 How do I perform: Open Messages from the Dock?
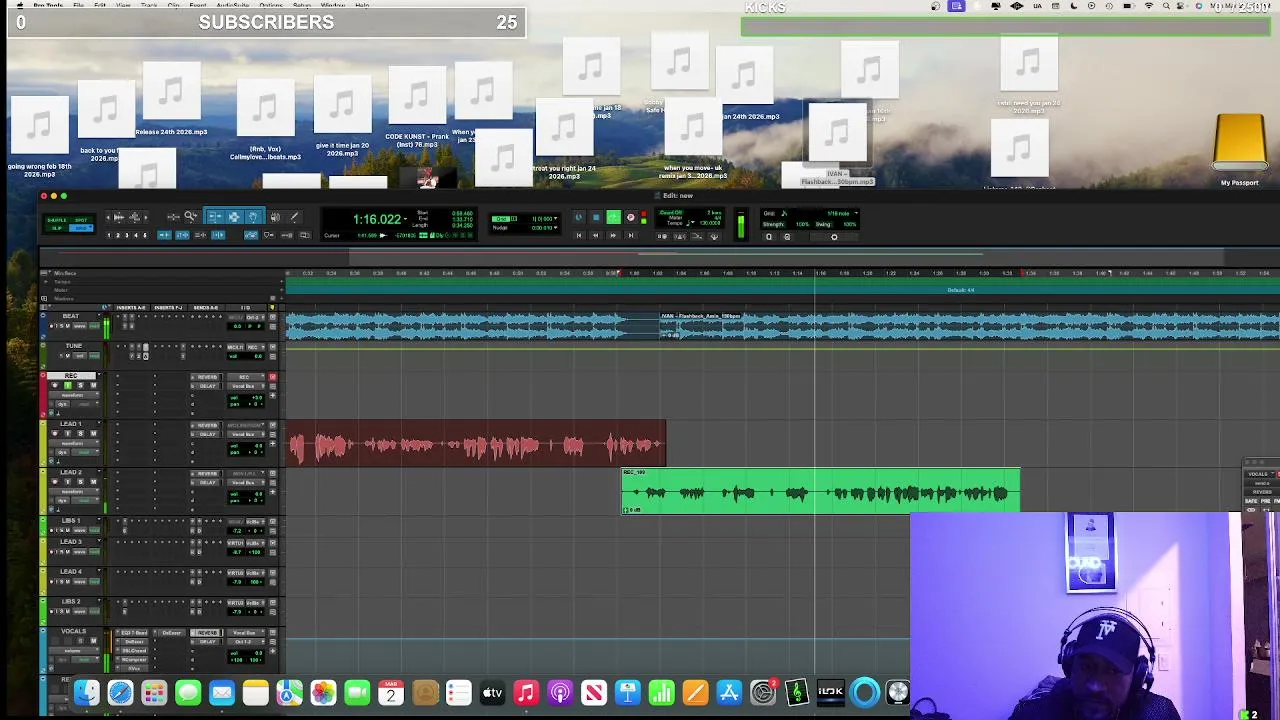[x=188, y=692]
